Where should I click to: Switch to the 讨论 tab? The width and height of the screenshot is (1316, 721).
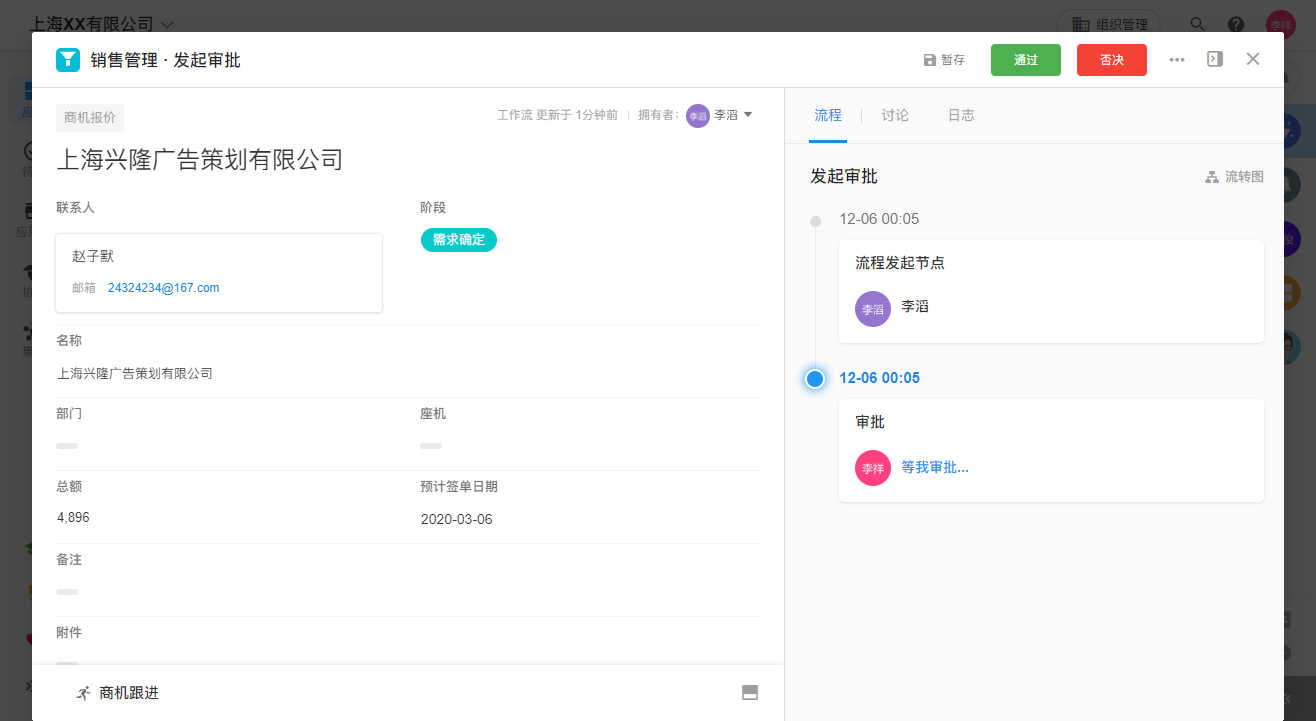[x=895, y=115]
